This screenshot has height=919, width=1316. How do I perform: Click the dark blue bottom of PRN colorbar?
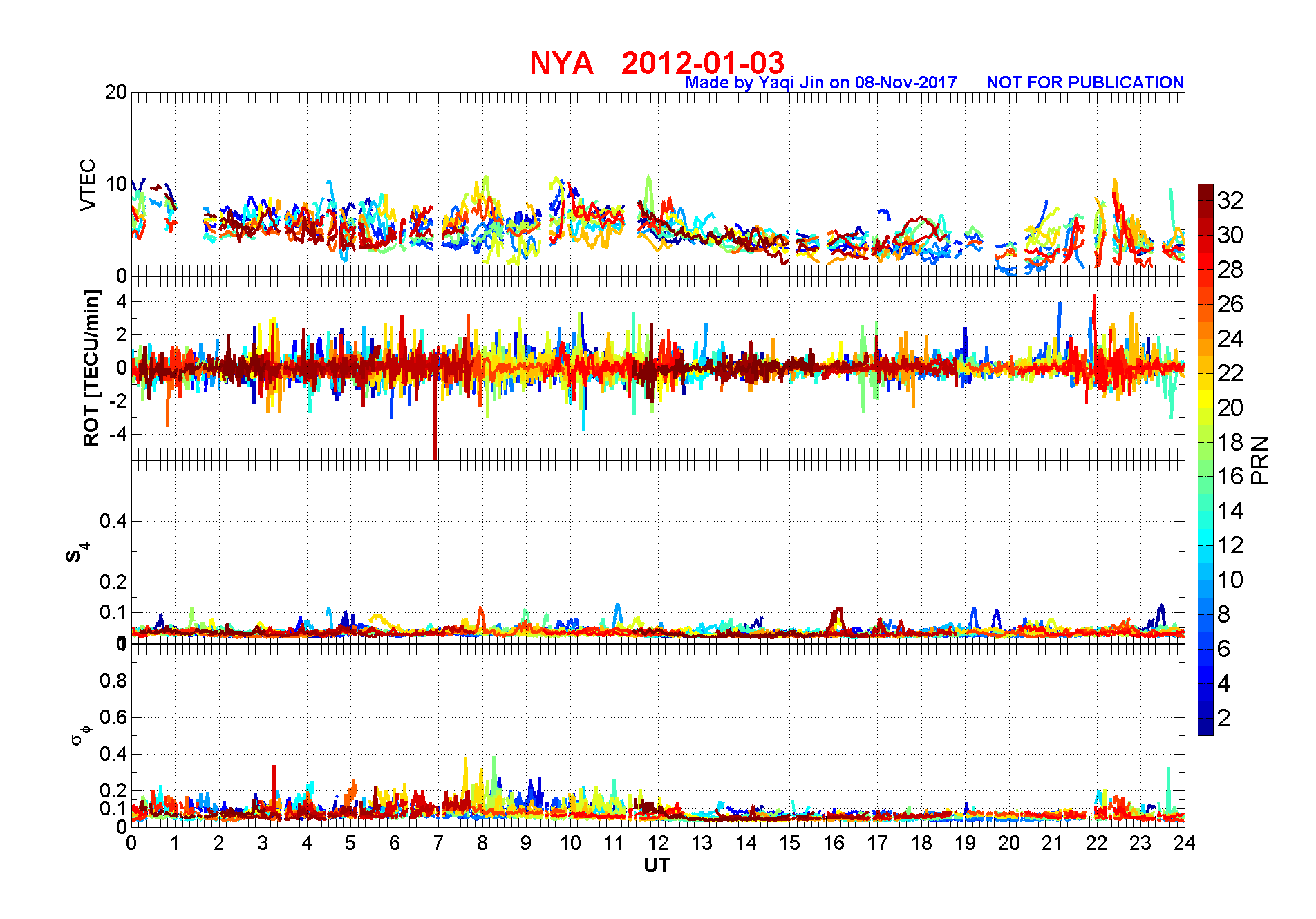[x=1205, y=727]
